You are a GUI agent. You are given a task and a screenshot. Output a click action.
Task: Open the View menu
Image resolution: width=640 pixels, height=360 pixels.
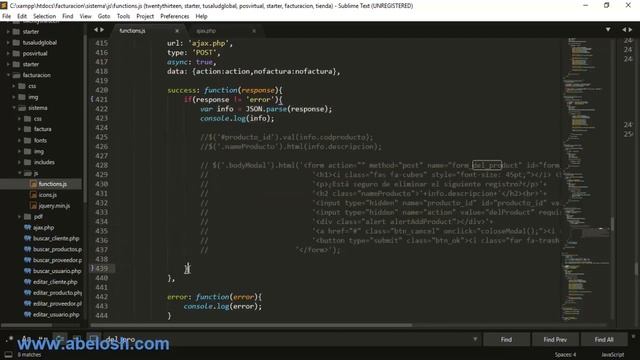85,16
